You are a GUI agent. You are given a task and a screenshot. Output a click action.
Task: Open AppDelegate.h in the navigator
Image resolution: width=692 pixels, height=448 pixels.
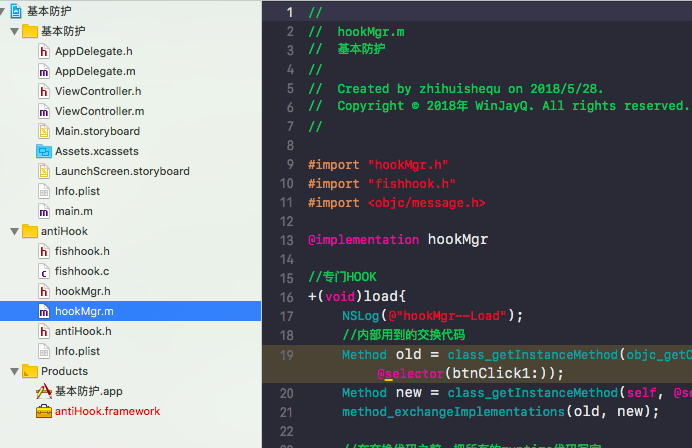(94, 52)
